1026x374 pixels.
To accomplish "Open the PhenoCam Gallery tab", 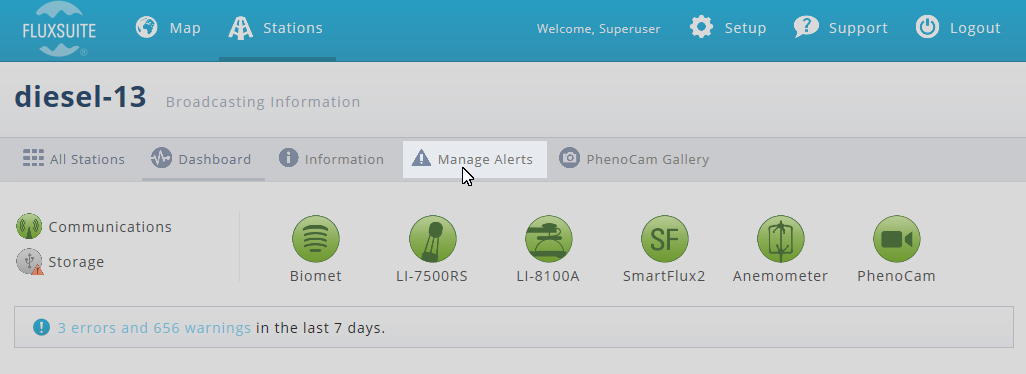I will coord(648,160).
